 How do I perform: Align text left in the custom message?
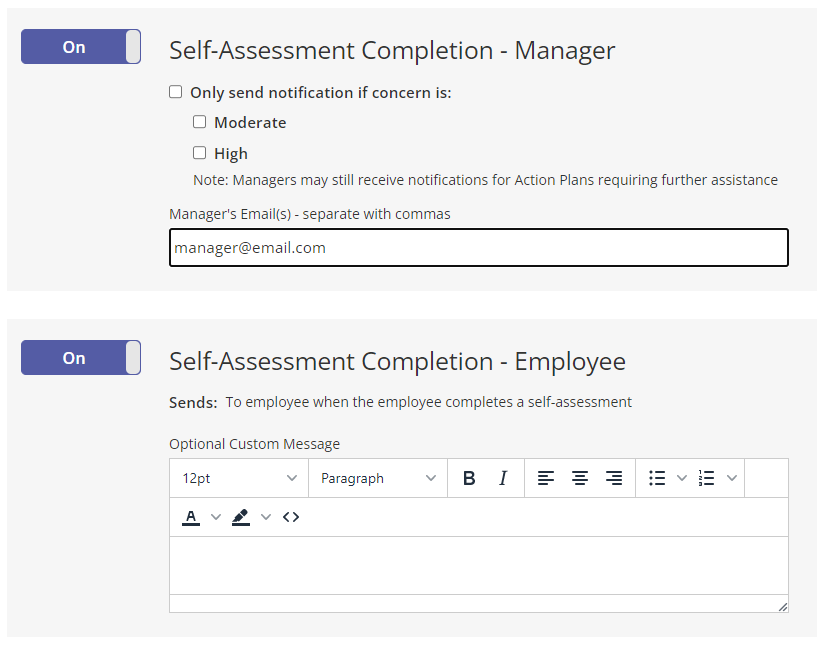click(545, 478)
